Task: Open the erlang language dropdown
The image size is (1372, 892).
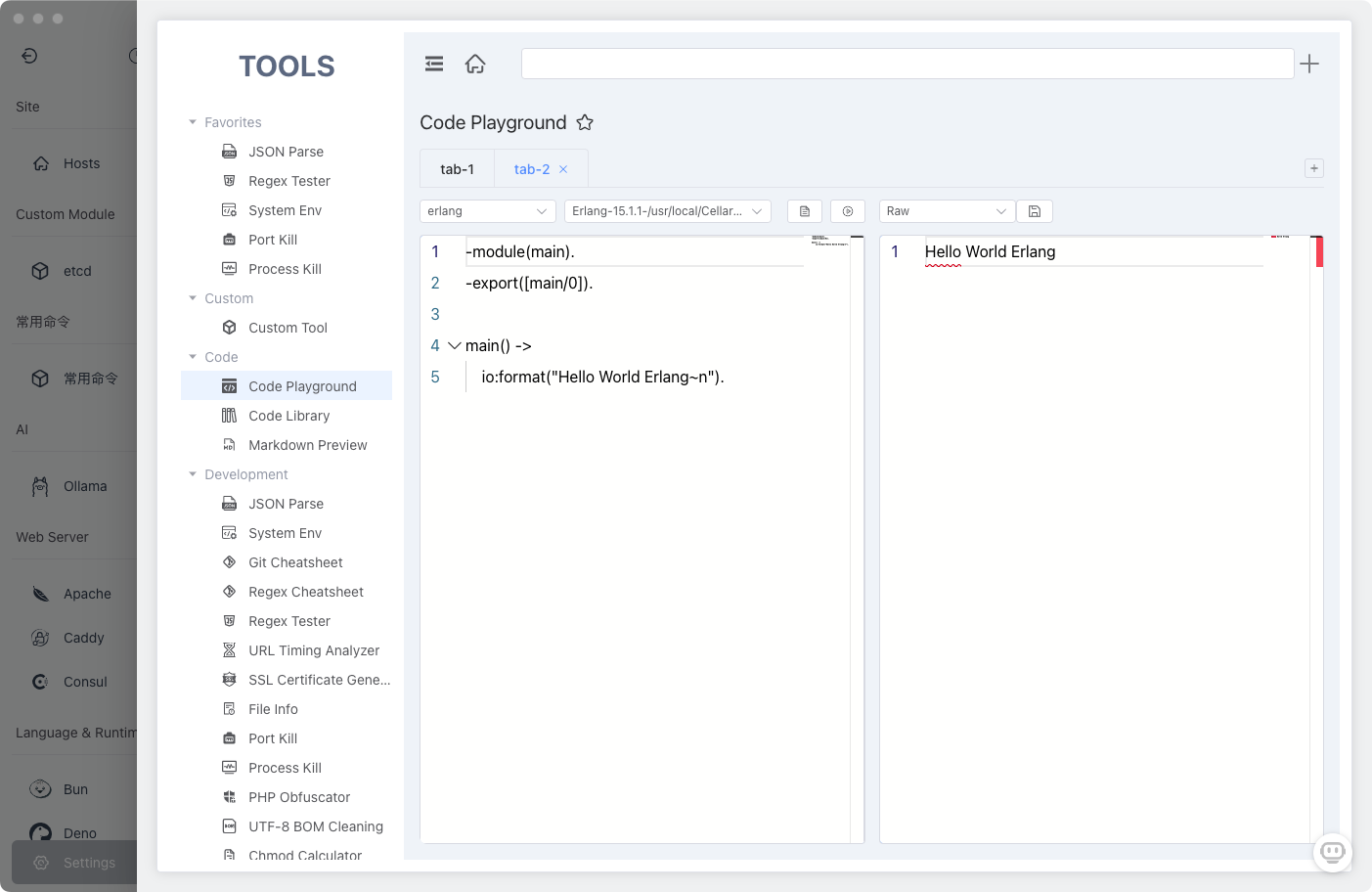Action: coord(487,211)
